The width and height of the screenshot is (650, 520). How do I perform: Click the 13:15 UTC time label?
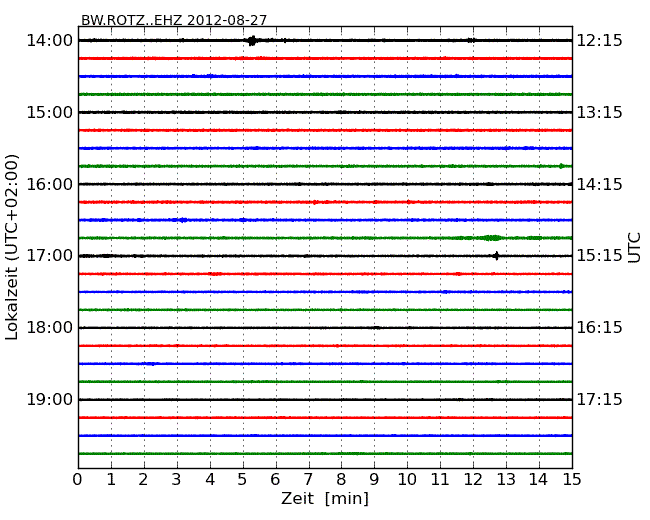point(599,112)
